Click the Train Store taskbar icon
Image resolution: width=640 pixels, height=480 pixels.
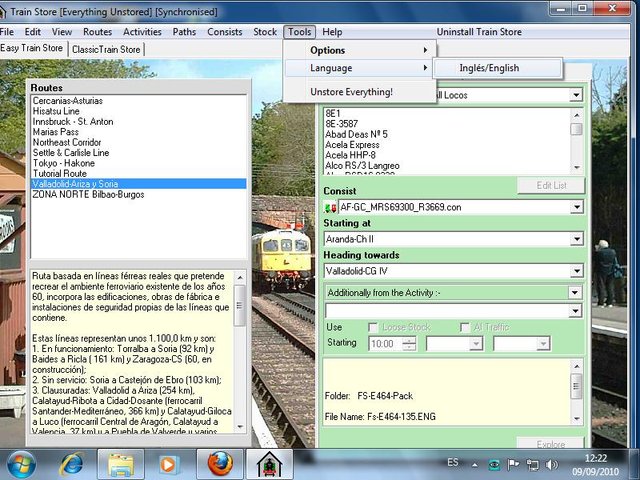click(268, 464)
